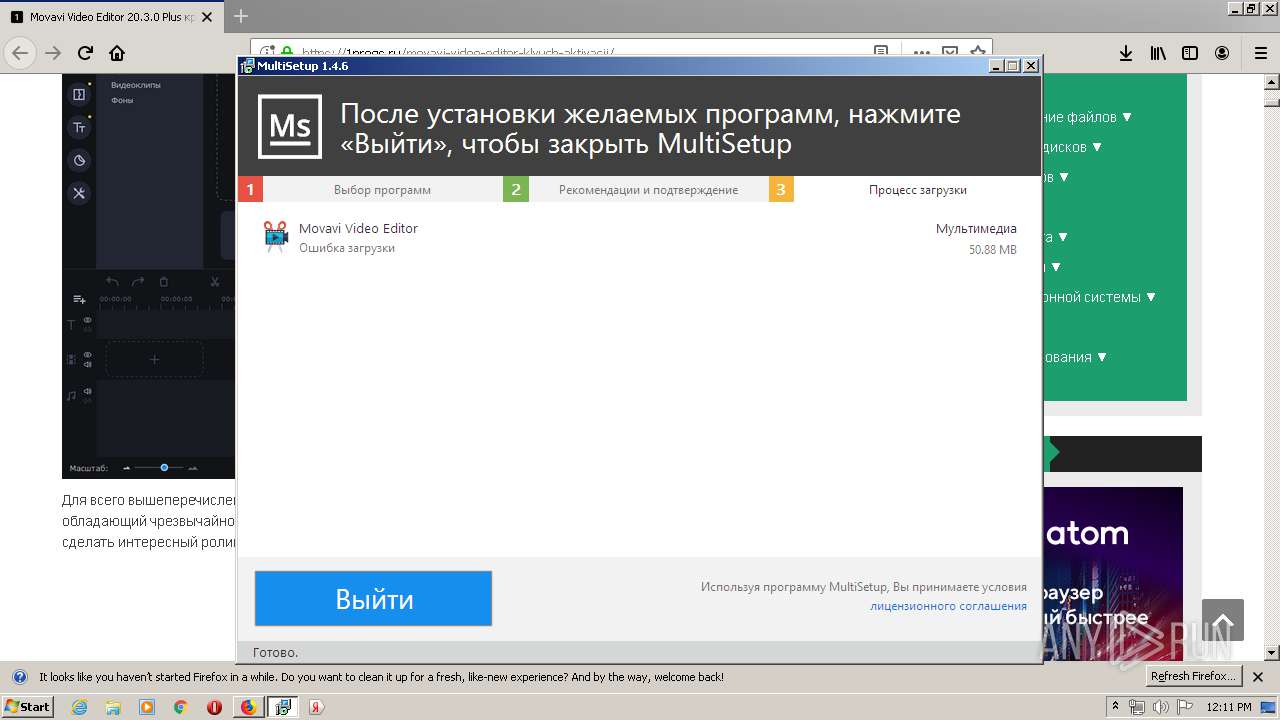Select step 2 Рекомендации и подтверждение
The image size is (1280, 720).
pyautogui.click(x=636, y=189)
